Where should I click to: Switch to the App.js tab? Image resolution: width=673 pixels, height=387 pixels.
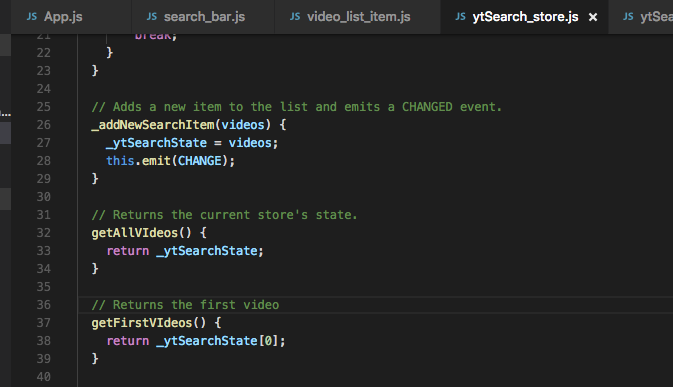click(x=71, y=17)
